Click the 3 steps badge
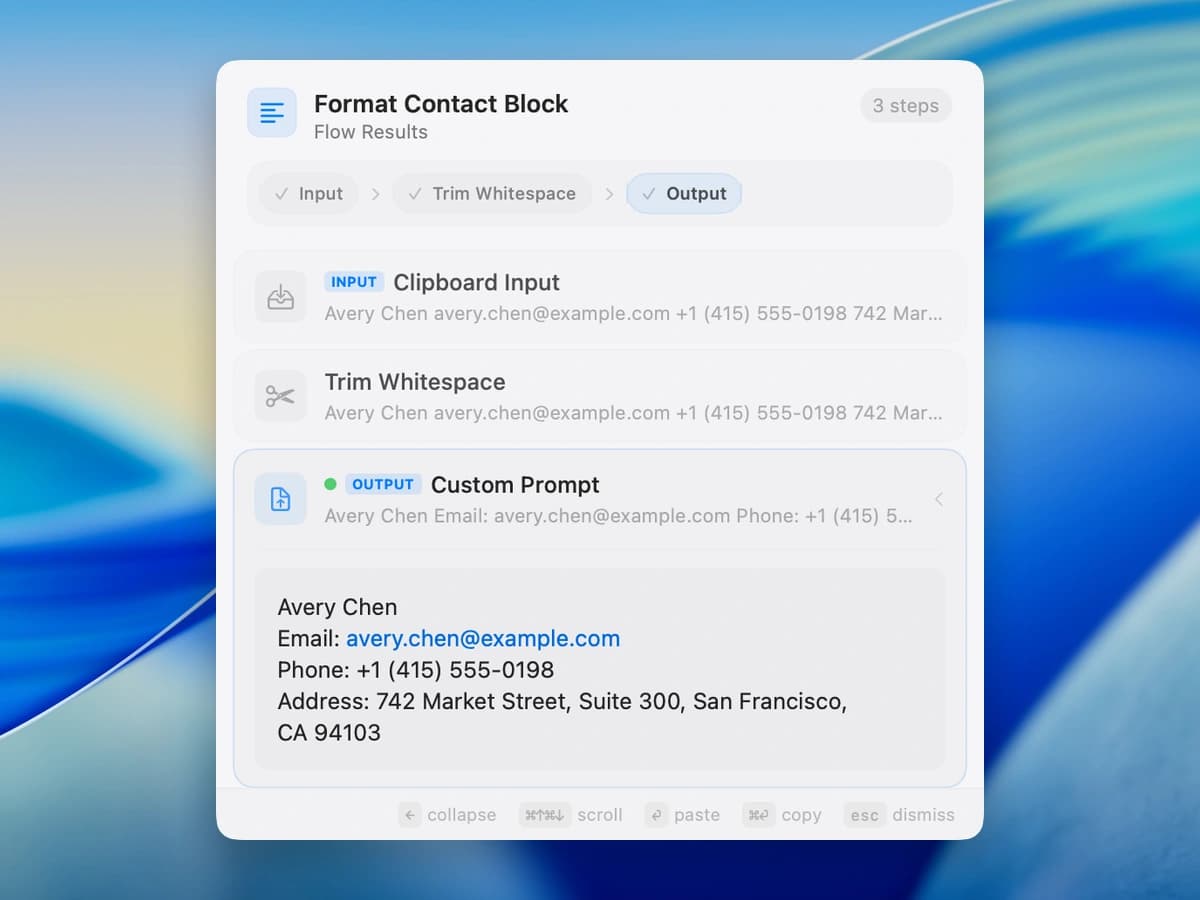 click(906, 106)
